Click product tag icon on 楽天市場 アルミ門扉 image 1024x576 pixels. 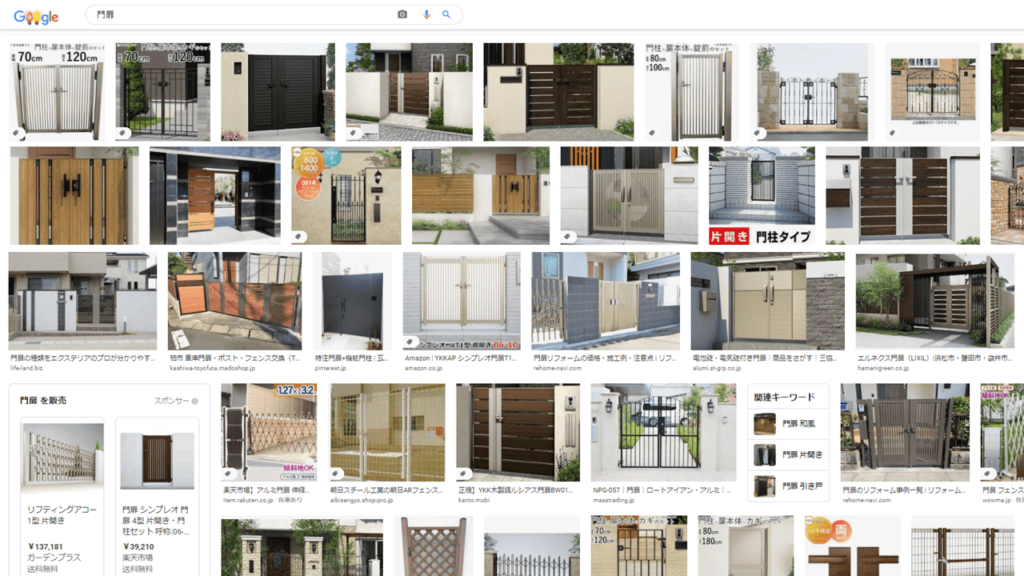point(230,473)
